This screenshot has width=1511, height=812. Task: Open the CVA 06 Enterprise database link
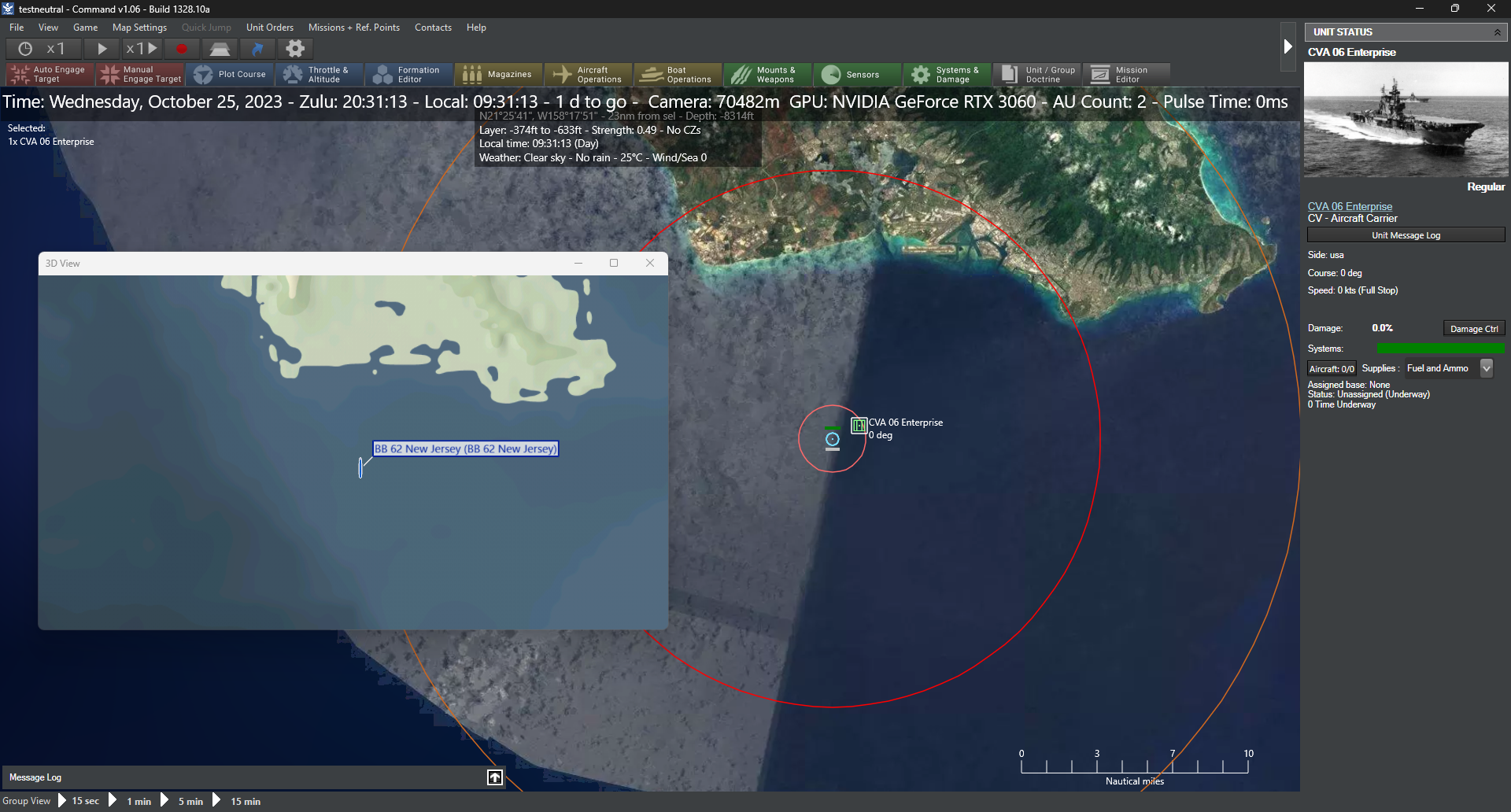[x=1350, y=206]
